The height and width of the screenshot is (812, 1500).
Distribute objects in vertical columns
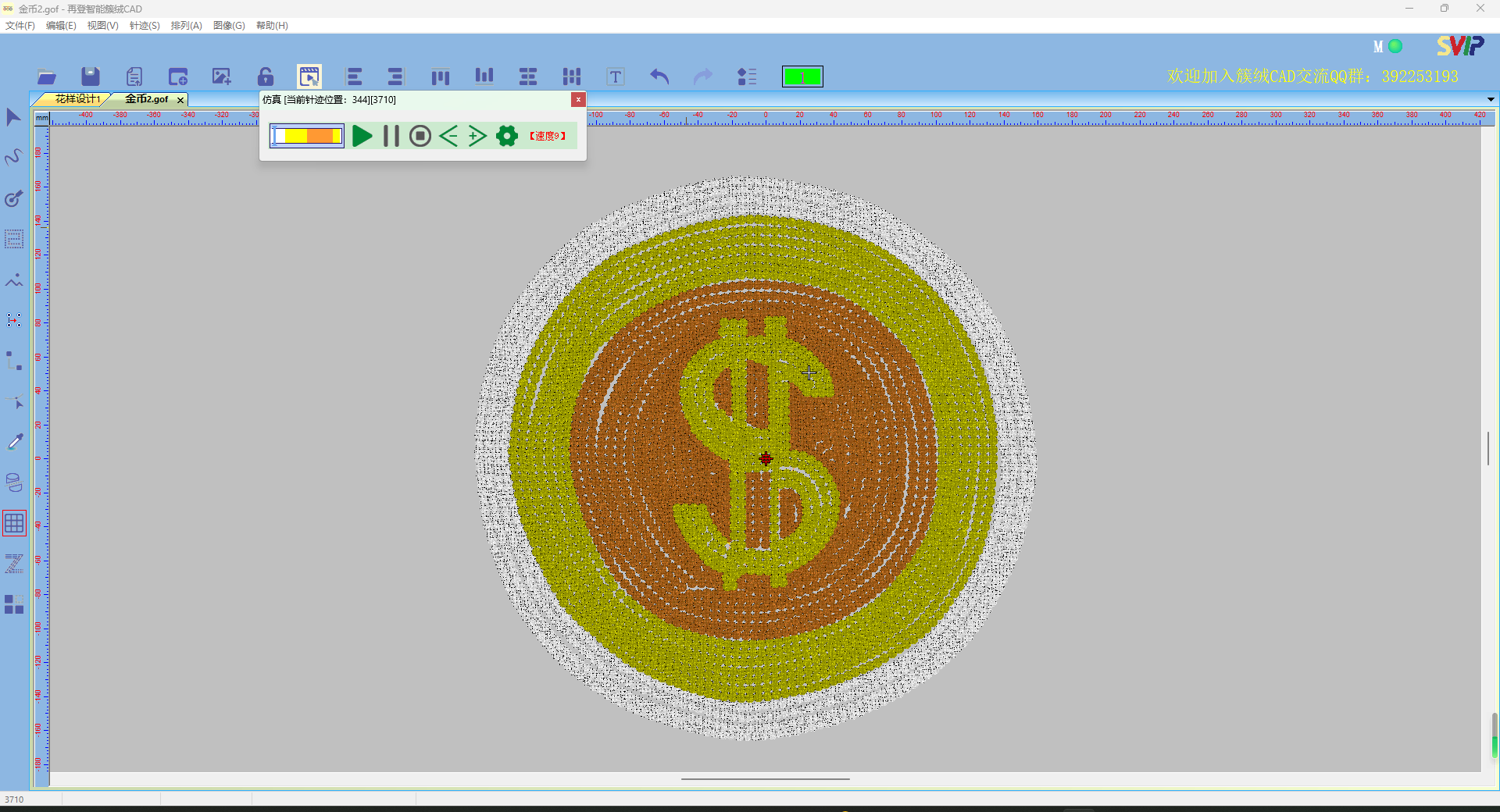pyautogui.click(x=572, y=77)
